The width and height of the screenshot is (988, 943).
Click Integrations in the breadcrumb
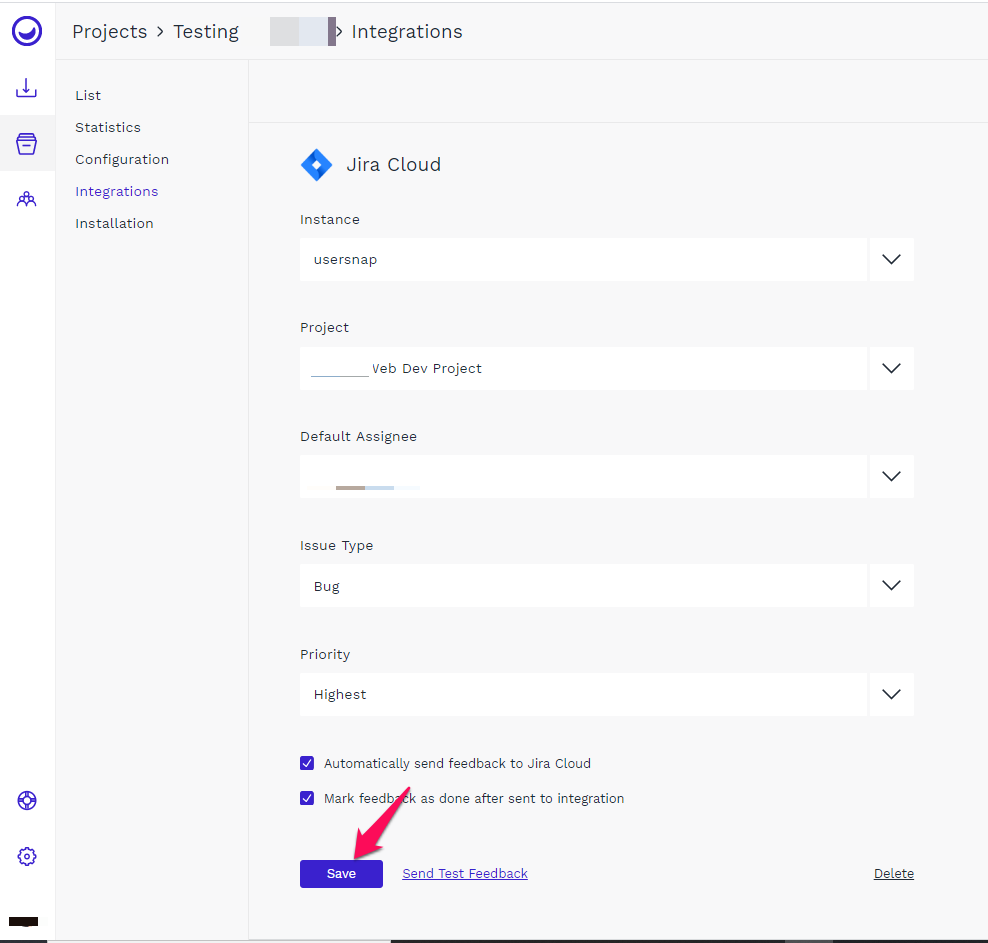[406, 31]
